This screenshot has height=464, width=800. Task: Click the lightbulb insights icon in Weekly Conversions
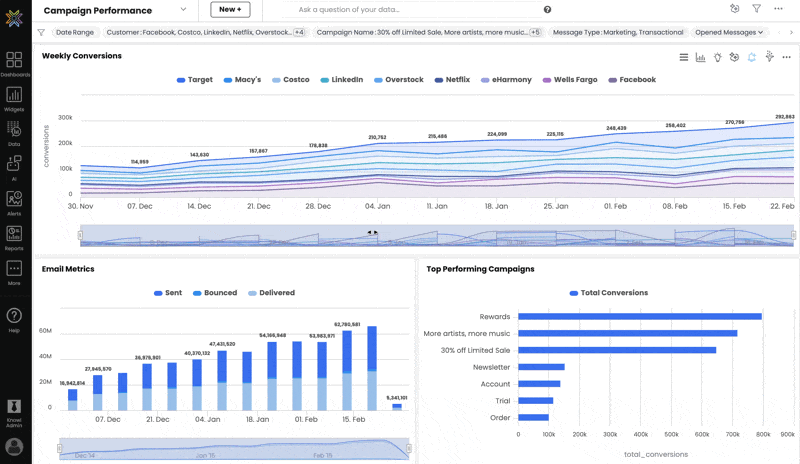(717, 57)
